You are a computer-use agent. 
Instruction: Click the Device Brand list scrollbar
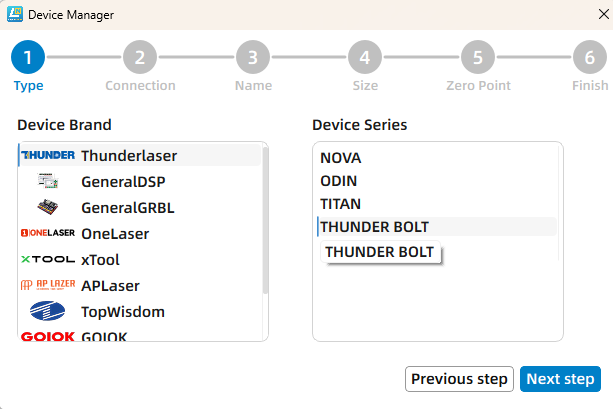[265, 220]
